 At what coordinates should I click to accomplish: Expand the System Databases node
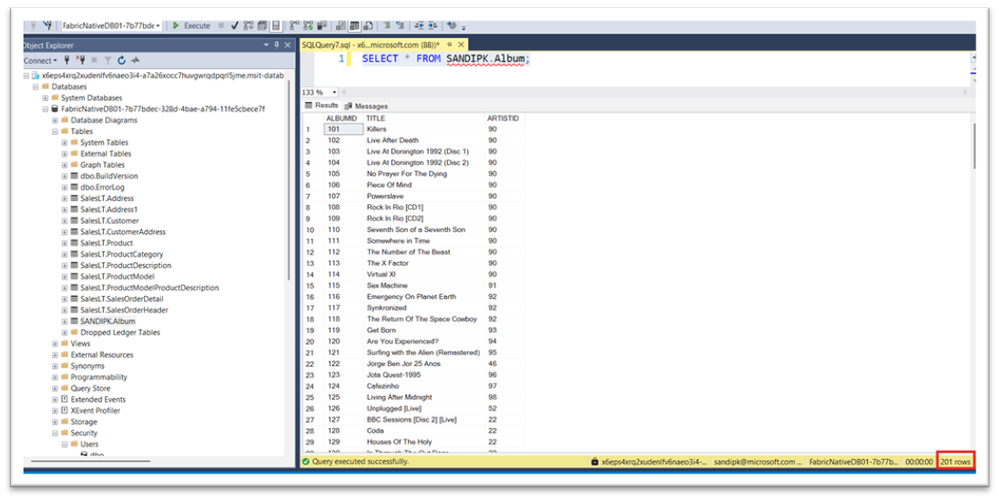click(45, 98)
